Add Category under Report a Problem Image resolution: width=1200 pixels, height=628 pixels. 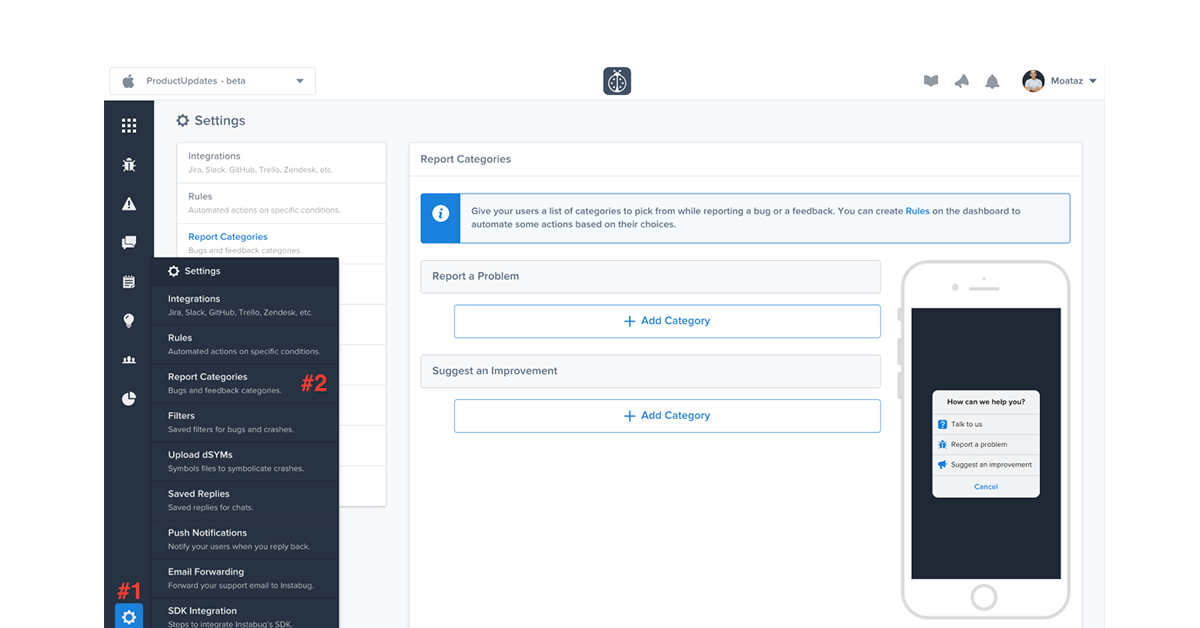[x=667, y=321]
